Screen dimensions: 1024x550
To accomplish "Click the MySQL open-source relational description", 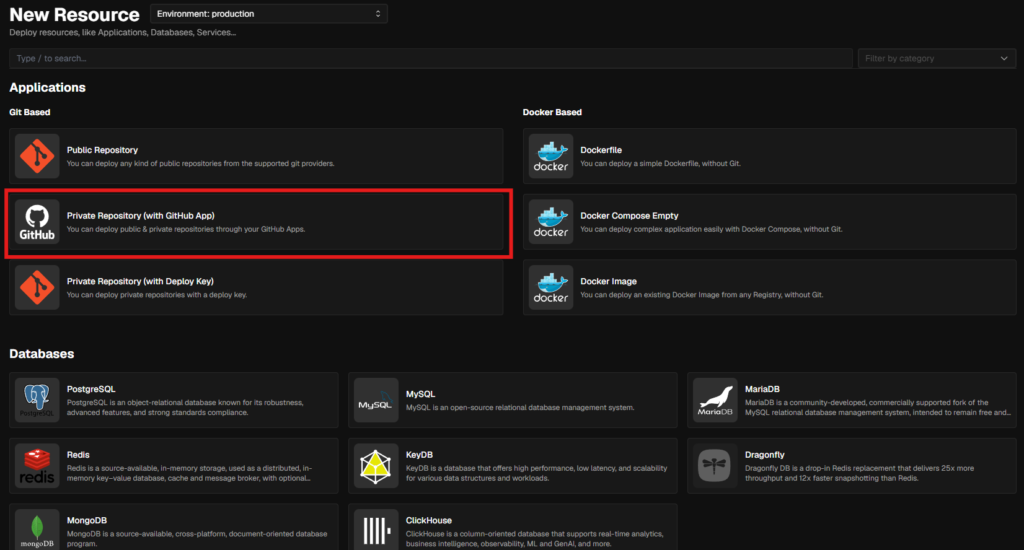I will [520, 408].
